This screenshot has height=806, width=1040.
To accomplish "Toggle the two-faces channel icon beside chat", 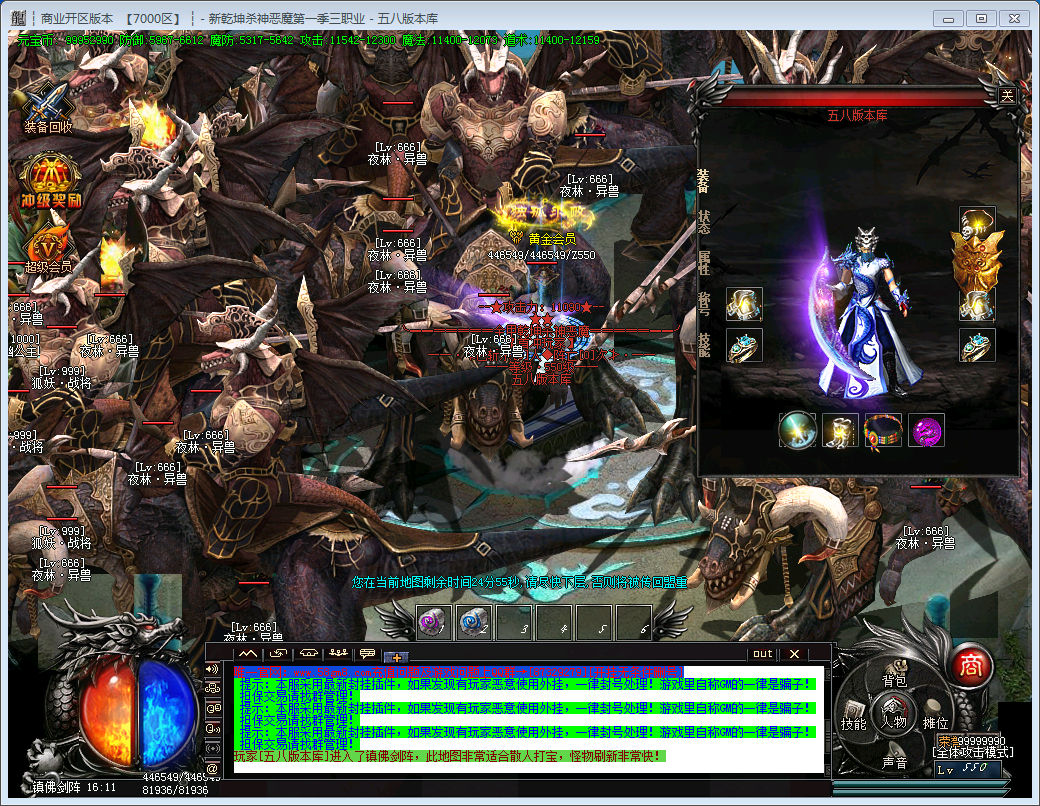I will pos(213,708).
